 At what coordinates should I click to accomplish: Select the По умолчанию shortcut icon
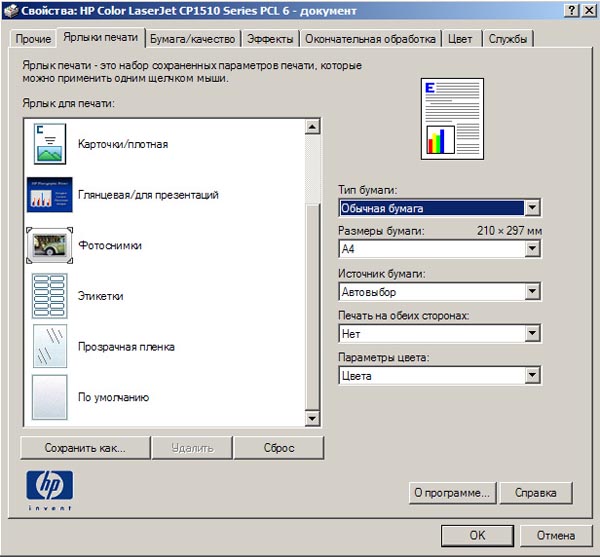coord(49,397)
